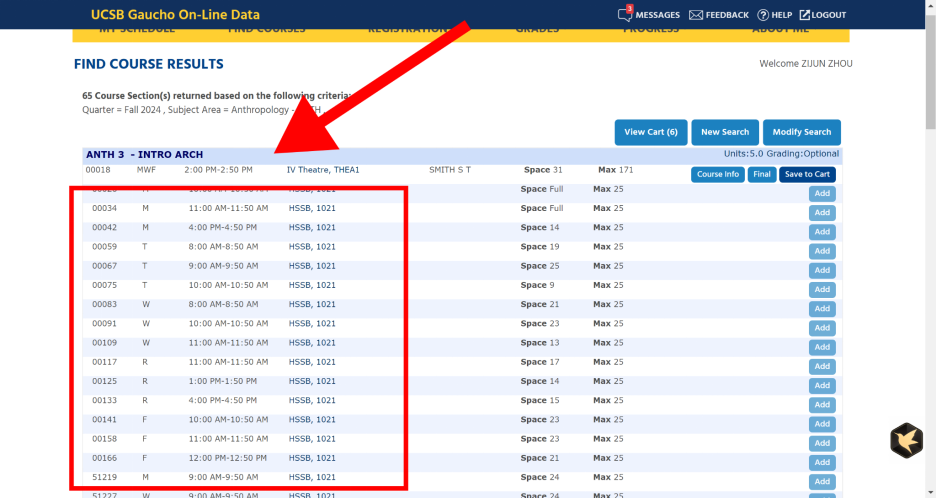Start a New Search
This screenshot has width=936, height=498.
pos(725,132)
